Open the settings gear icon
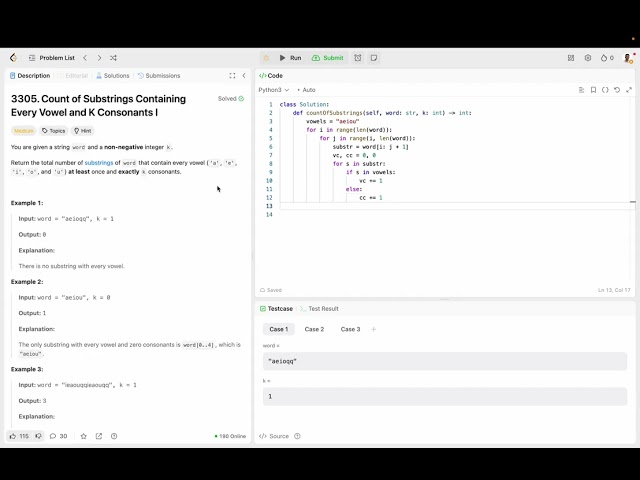Screen dimensions: 640x480 click(588, 58)
